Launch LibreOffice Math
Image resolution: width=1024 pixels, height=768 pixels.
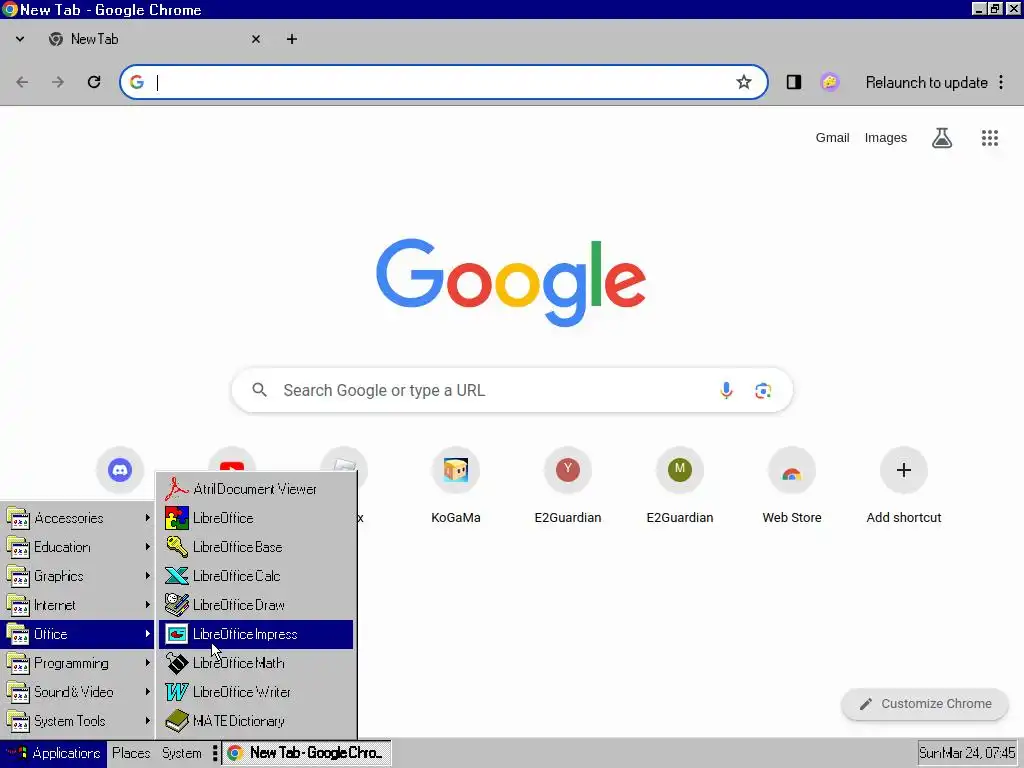[256, 664]
